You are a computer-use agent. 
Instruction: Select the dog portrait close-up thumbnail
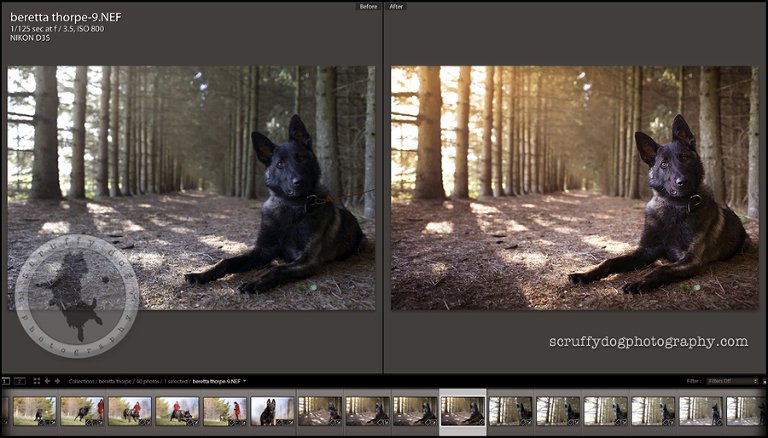click(272, 410)
